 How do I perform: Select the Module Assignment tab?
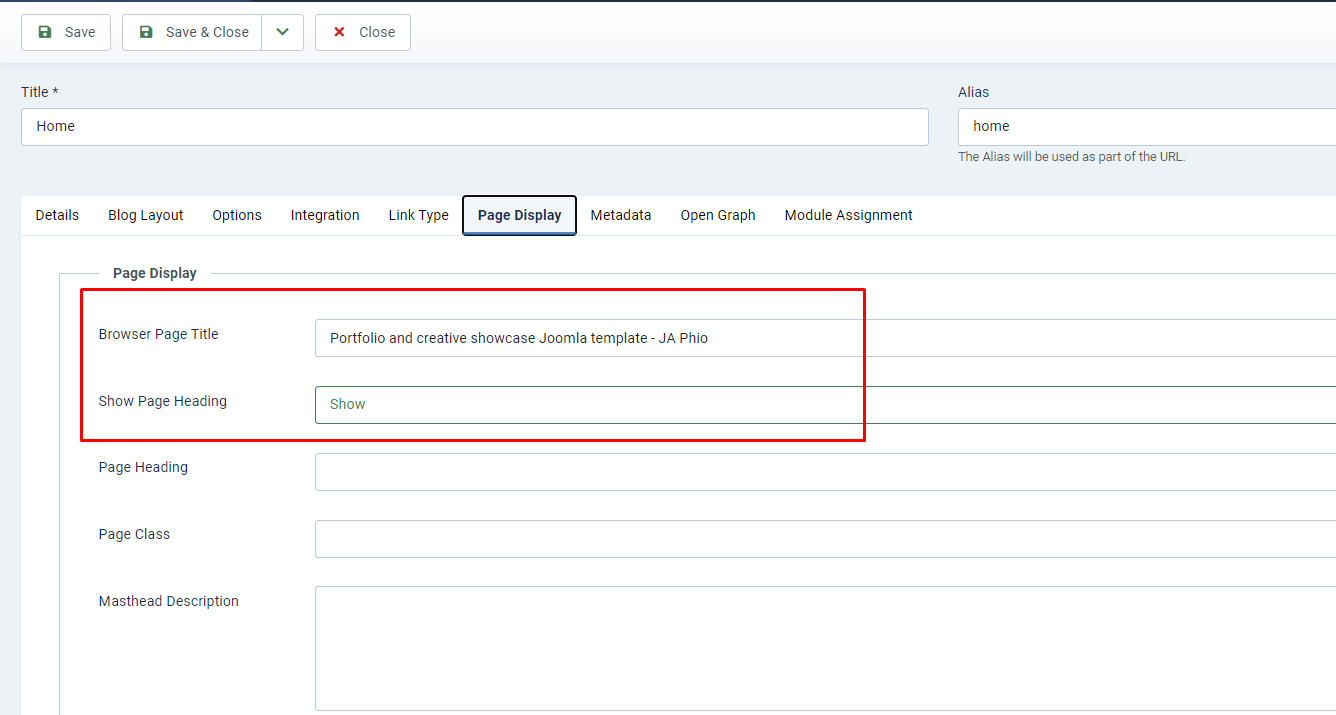848,215
